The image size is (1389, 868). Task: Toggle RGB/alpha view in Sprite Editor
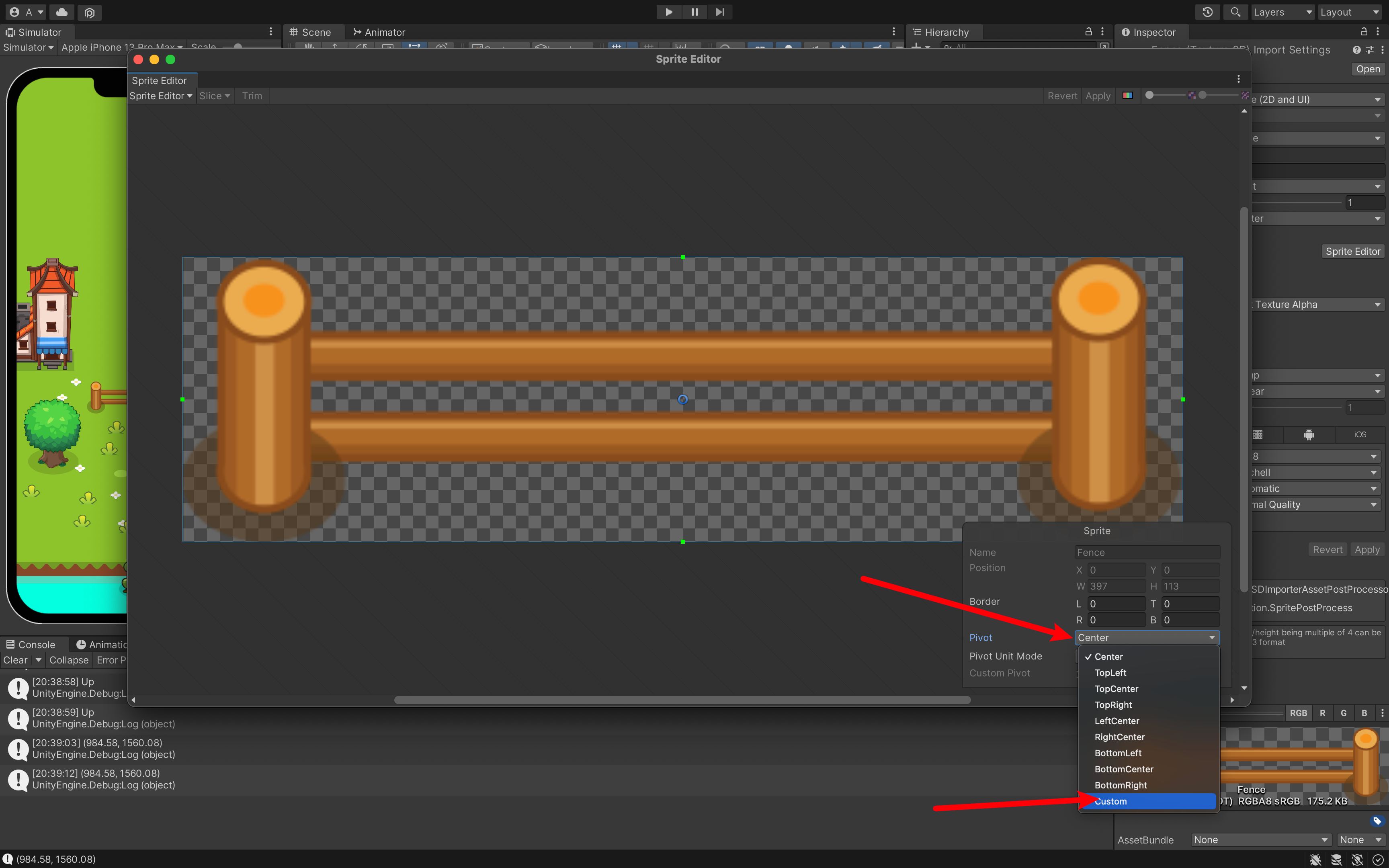click(x=1128, y=95)
